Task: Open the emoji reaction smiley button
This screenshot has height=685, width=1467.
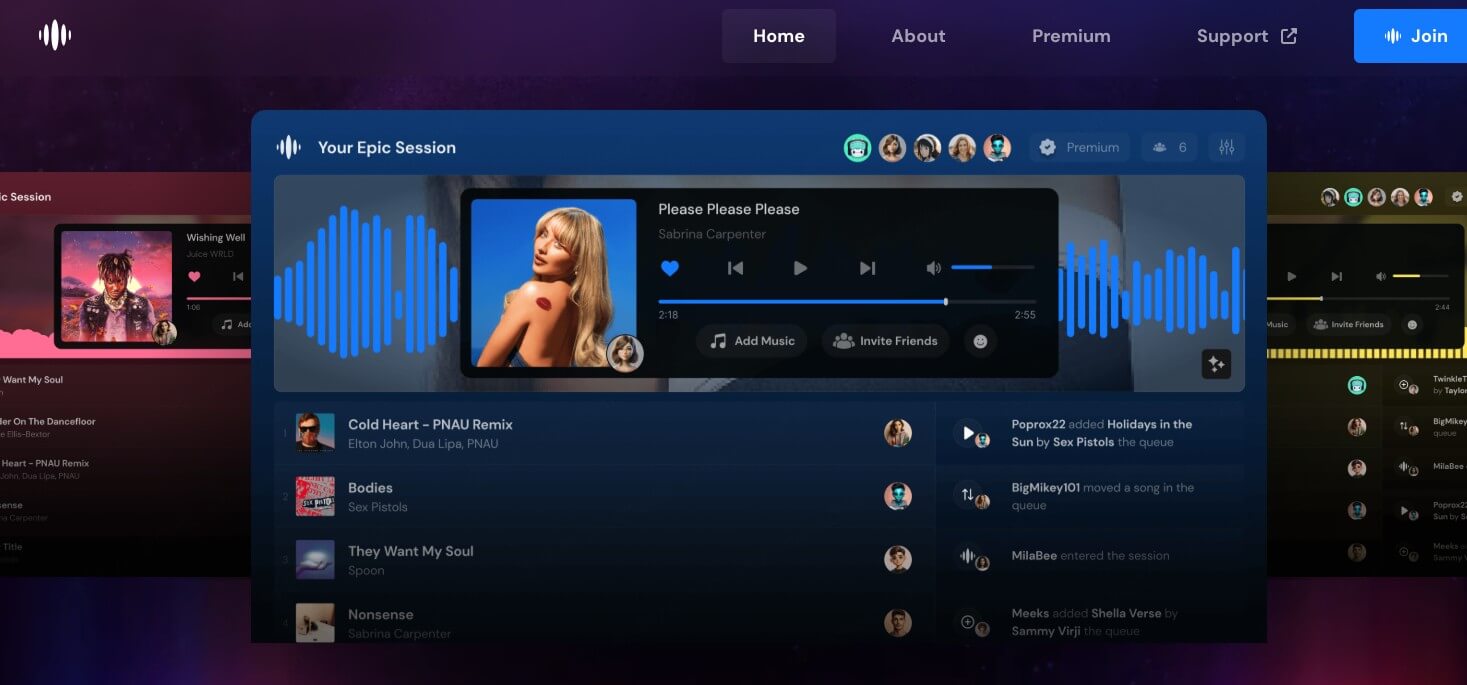Action: [x=980, y=341]
